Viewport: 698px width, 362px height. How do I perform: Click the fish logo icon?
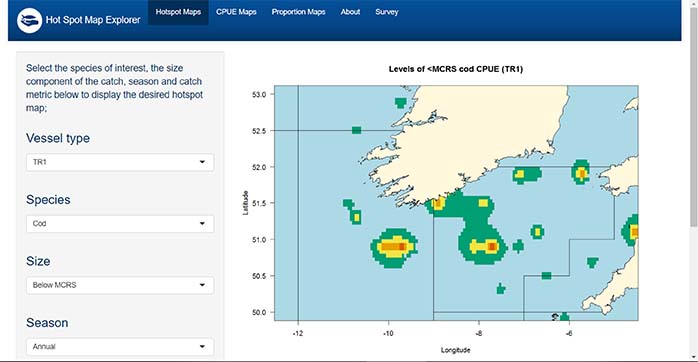pos(29,20)
